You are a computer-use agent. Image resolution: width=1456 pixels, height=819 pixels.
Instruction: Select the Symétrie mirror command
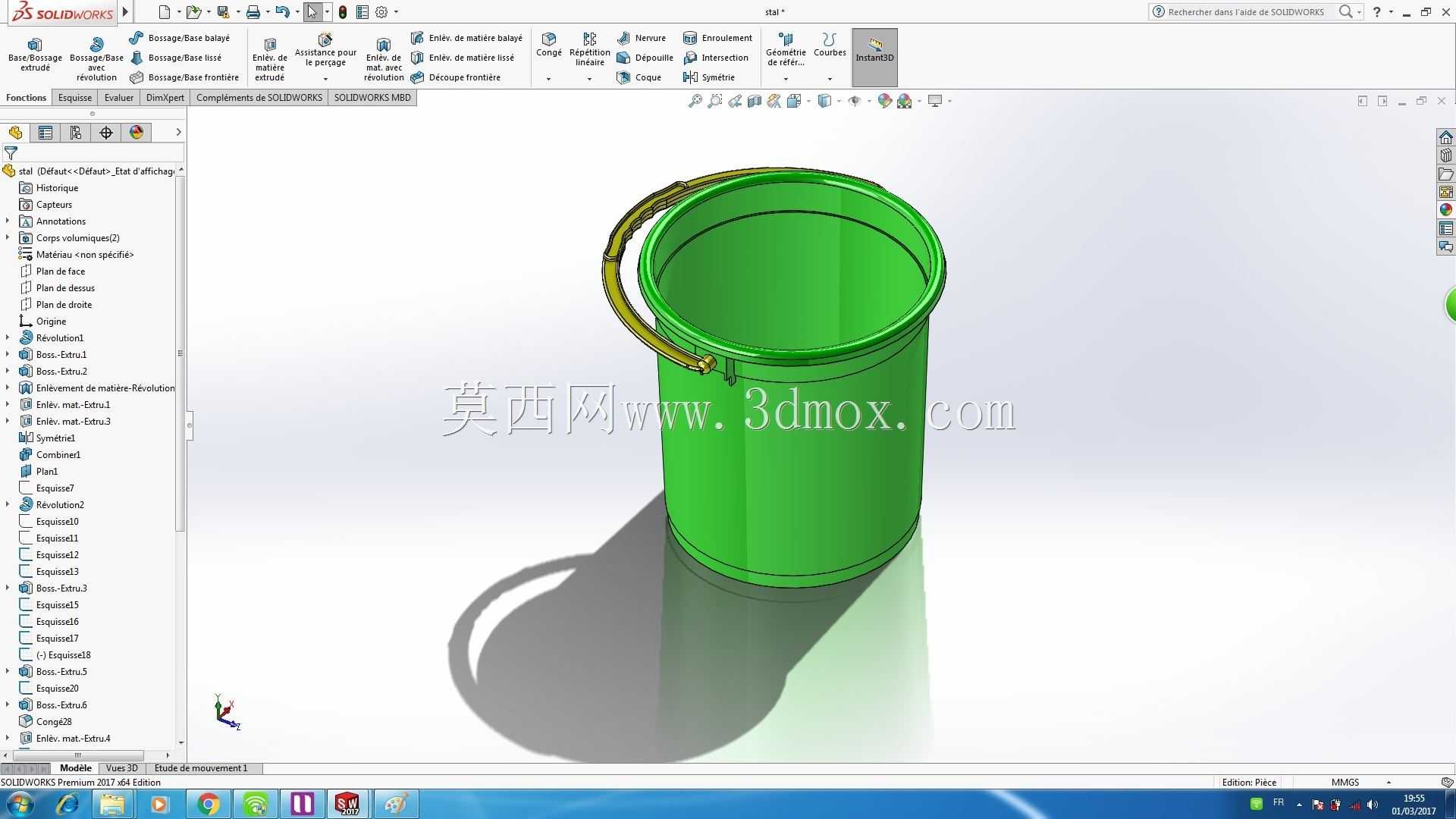(x=709, y=77)
